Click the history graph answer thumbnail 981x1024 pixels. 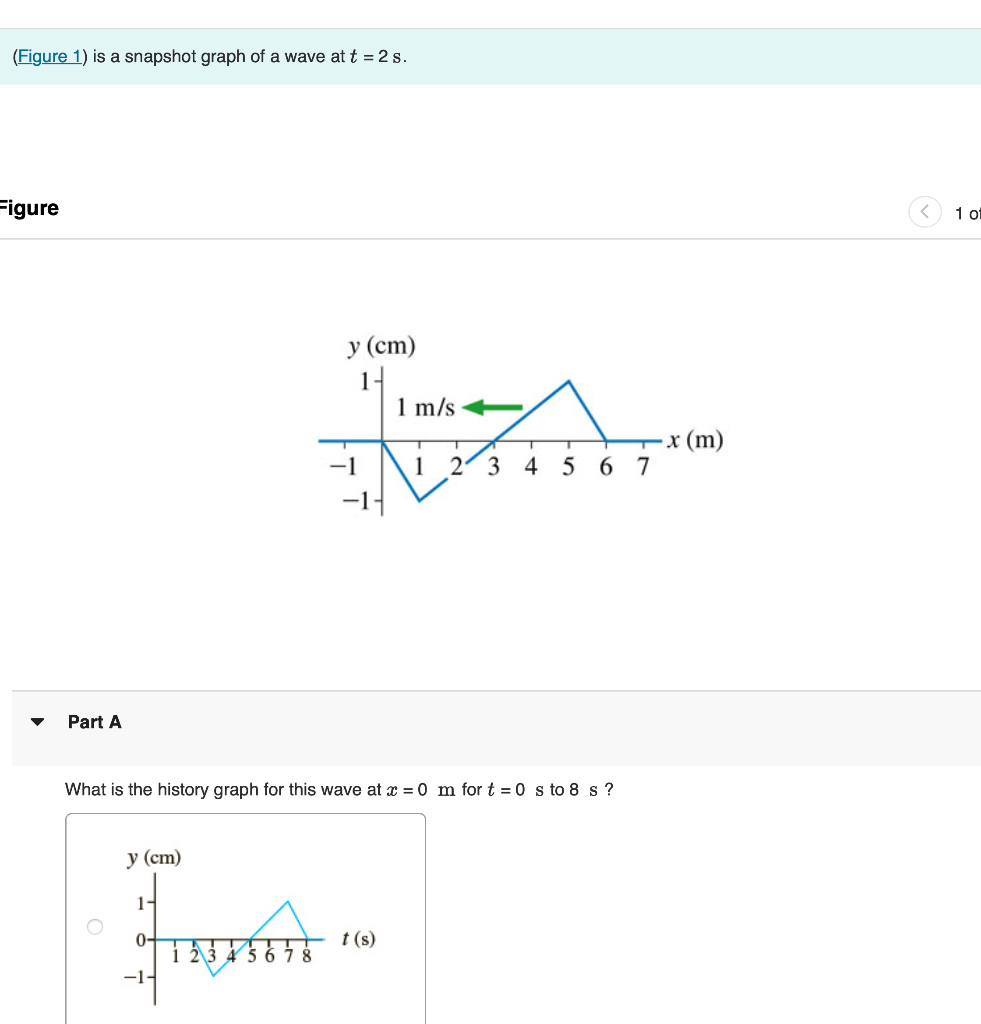pos(245,920)
